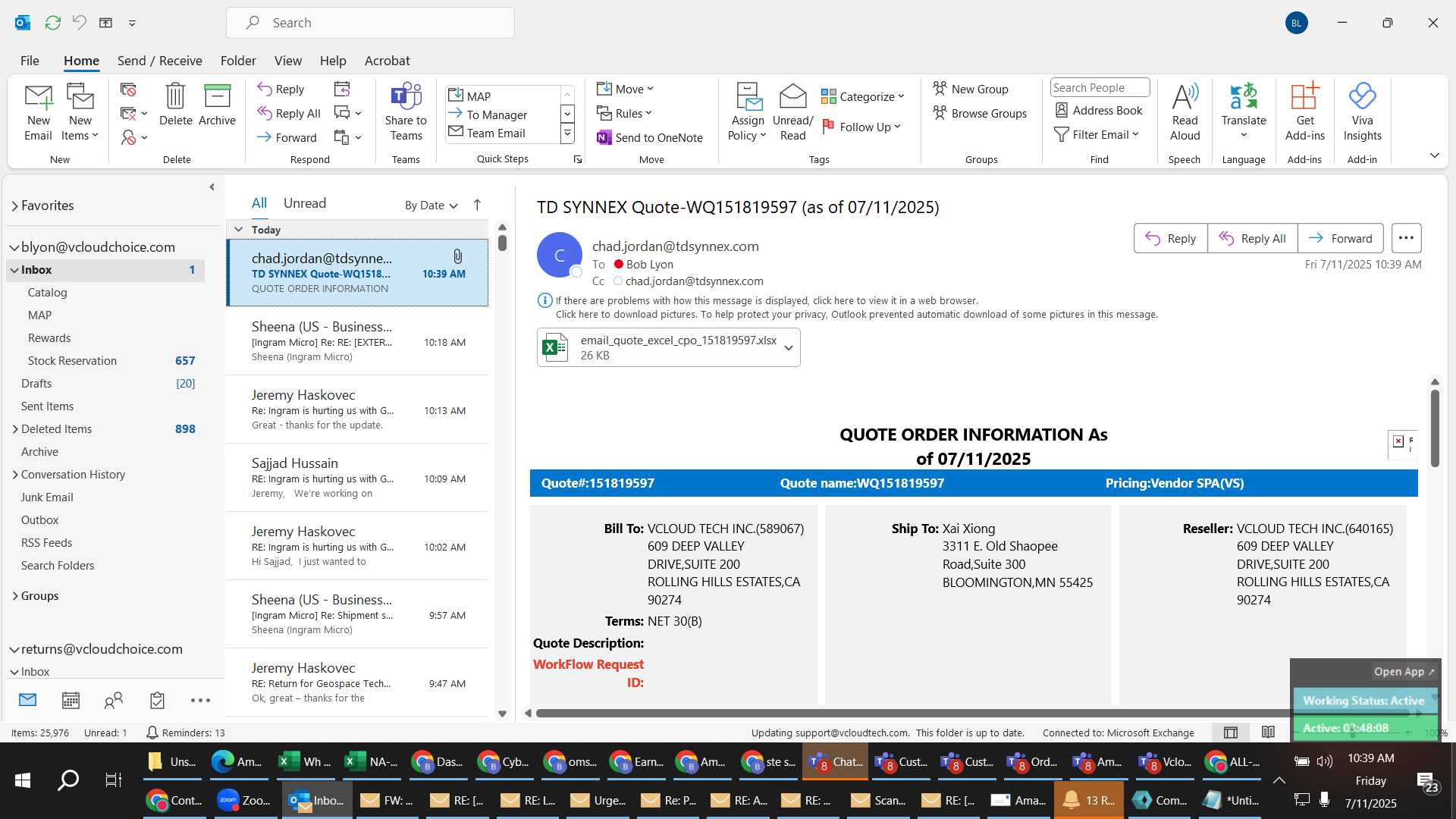Open the Assign Policy icon
Screen dimensions: 1456x819
pos(748,112)
